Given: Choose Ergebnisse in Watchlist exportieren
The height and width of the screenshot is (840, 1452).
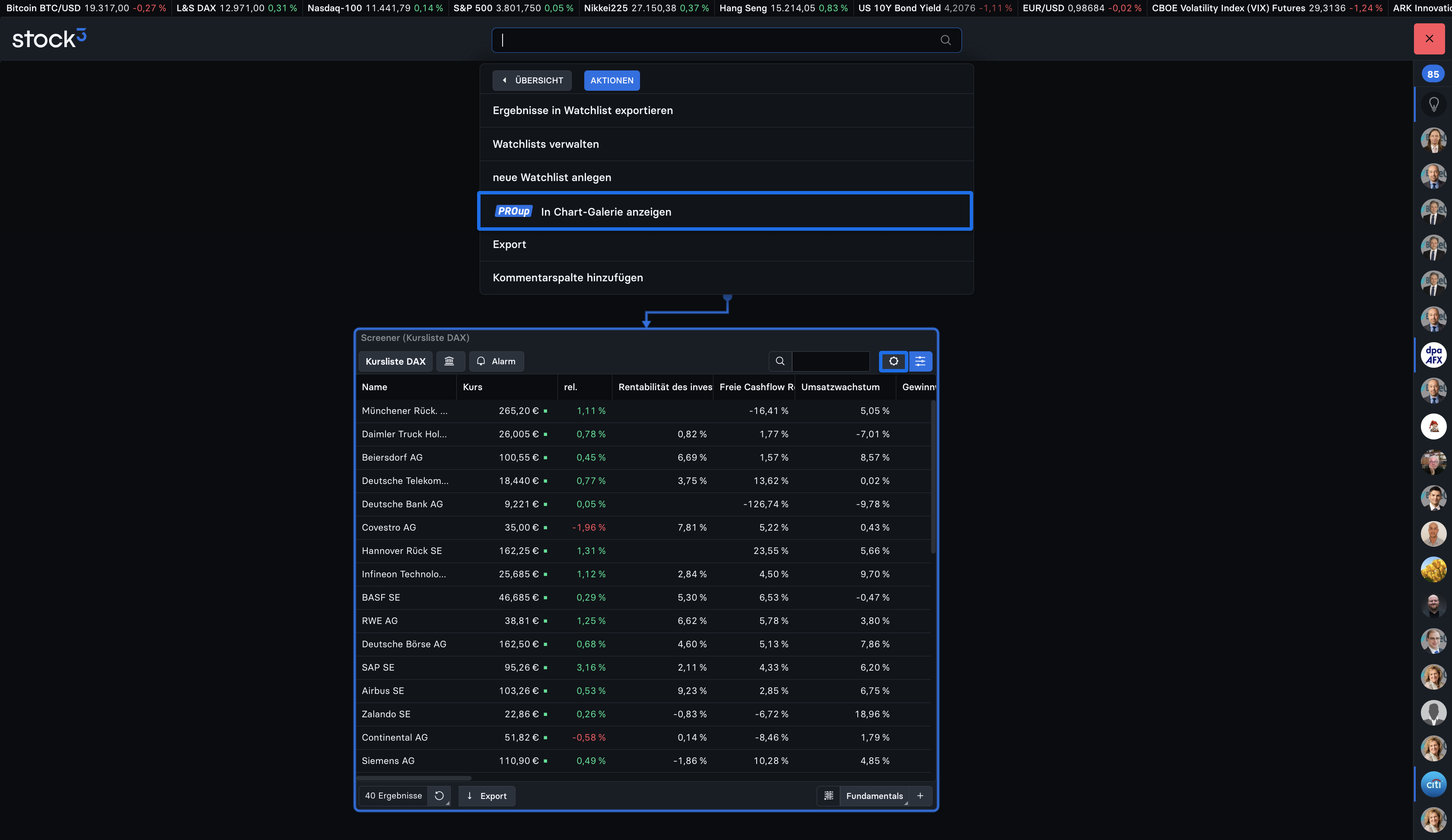Looking at the screenshot, I should coord(726,111).
